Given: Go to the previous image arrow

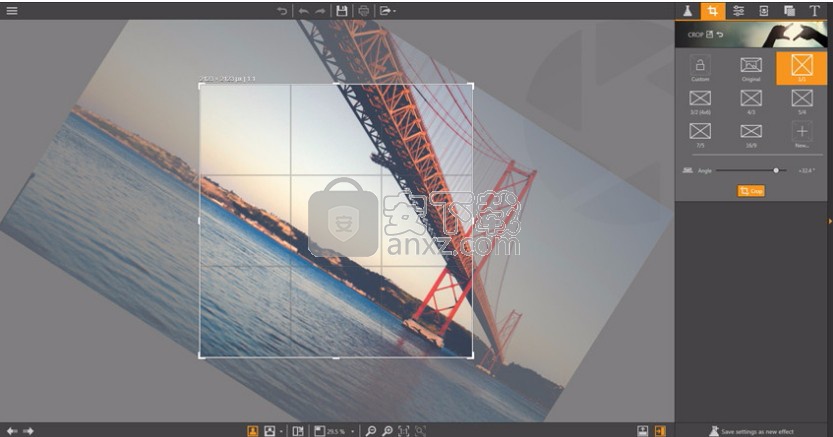Looking at the screenshot, I should tap(12, 431).
